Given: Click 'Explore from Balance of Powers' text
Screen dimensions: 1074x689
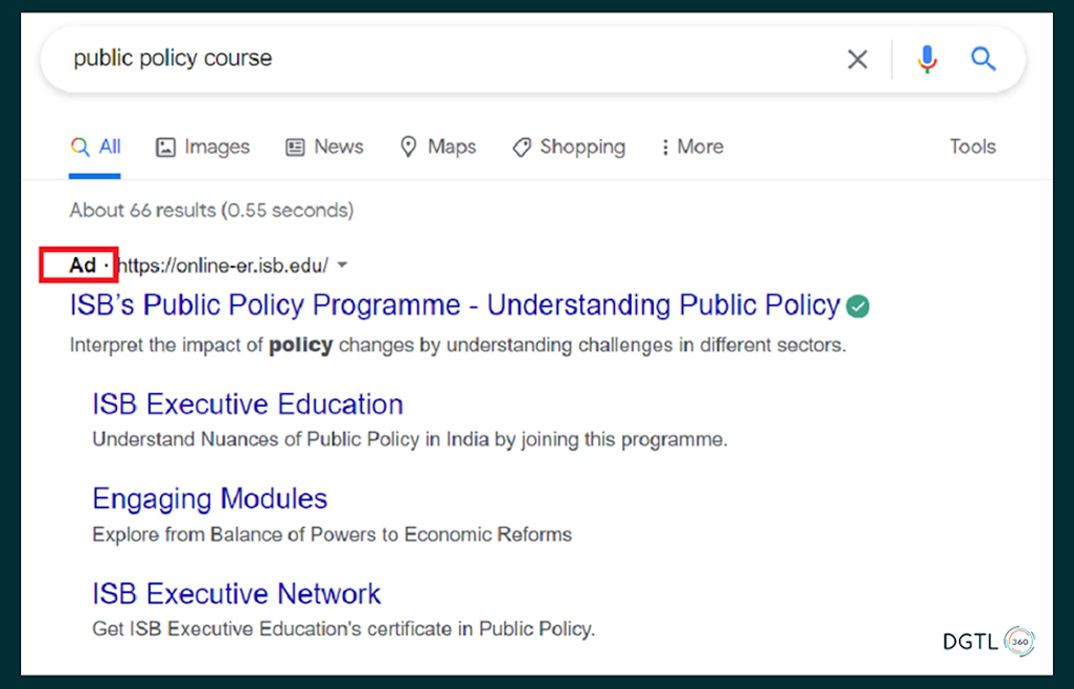Looking at the screenshot, I should click(332, 534).
